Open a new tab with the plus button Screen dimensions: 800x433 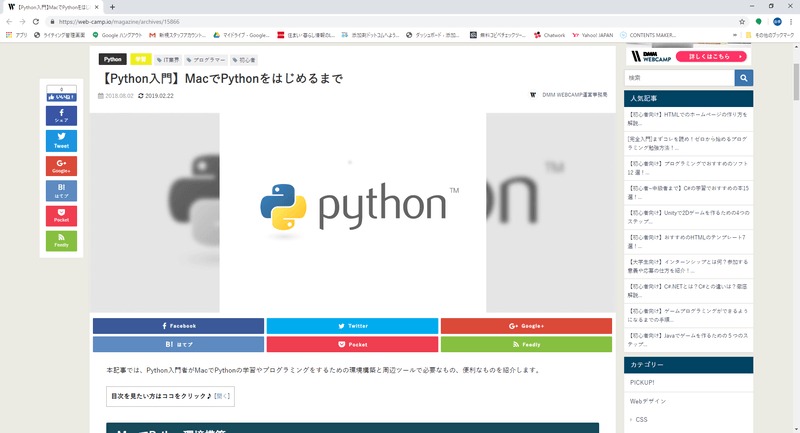coord(112,7)
